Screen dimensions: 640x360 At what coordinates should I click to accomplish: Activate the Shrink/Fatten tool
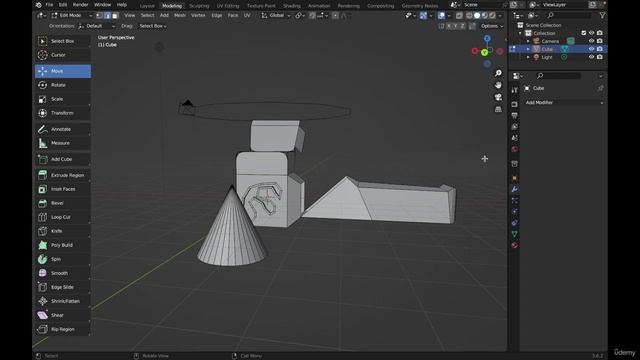coord(63,301)
